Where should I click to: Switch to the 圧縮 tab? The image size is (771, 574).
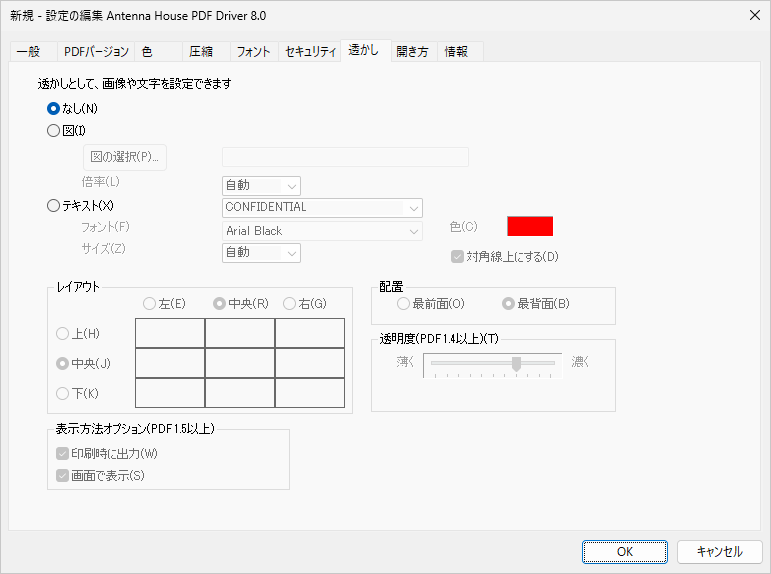click(x=201, y=52)
